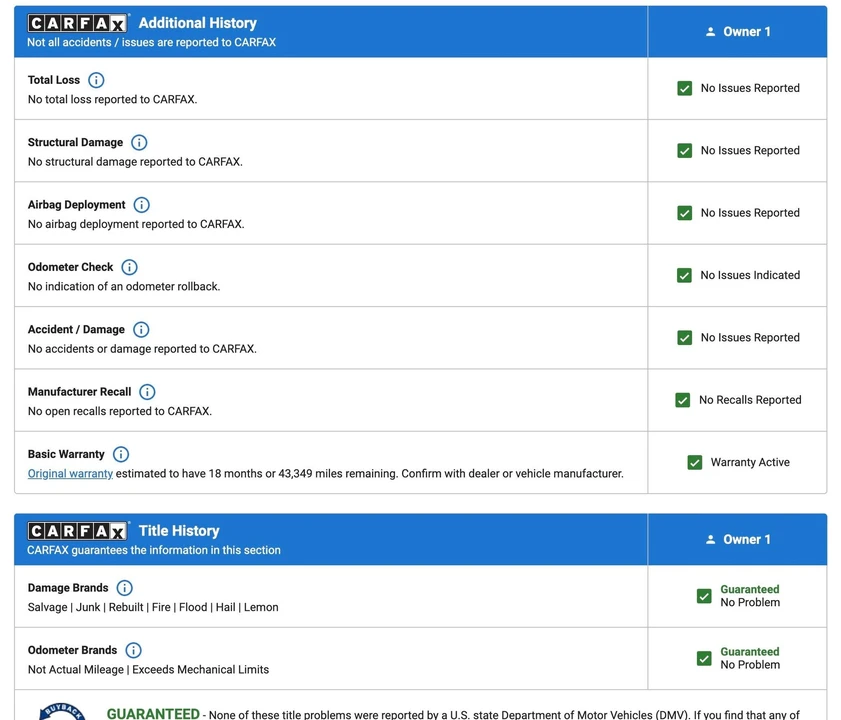
Task: Open the Accident / Damage info icon
Action: [x=141, y=329]
